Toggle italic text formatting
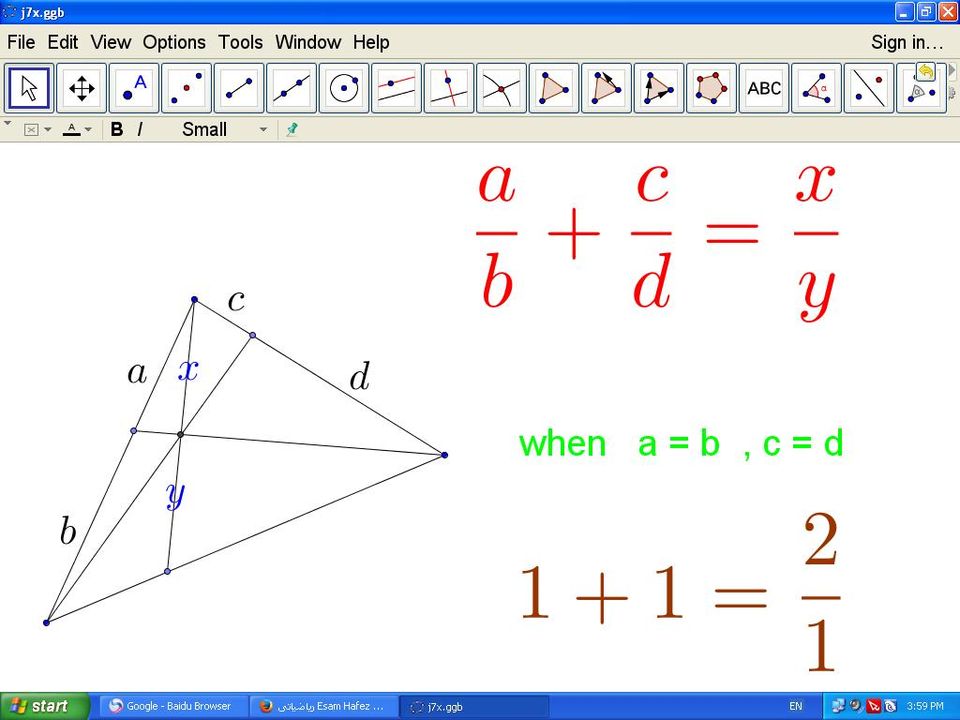The image size is (960, 720). [139, 130]
